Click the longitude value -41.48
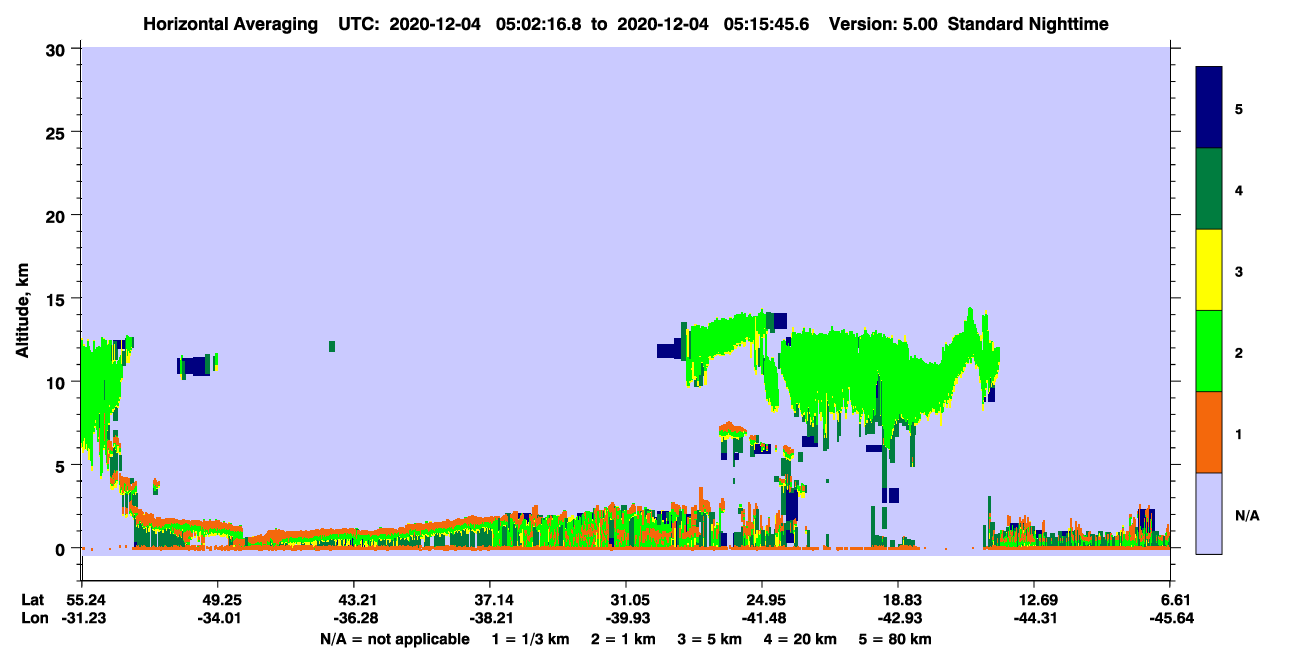The image size is (1300, 667). [764, 617]
